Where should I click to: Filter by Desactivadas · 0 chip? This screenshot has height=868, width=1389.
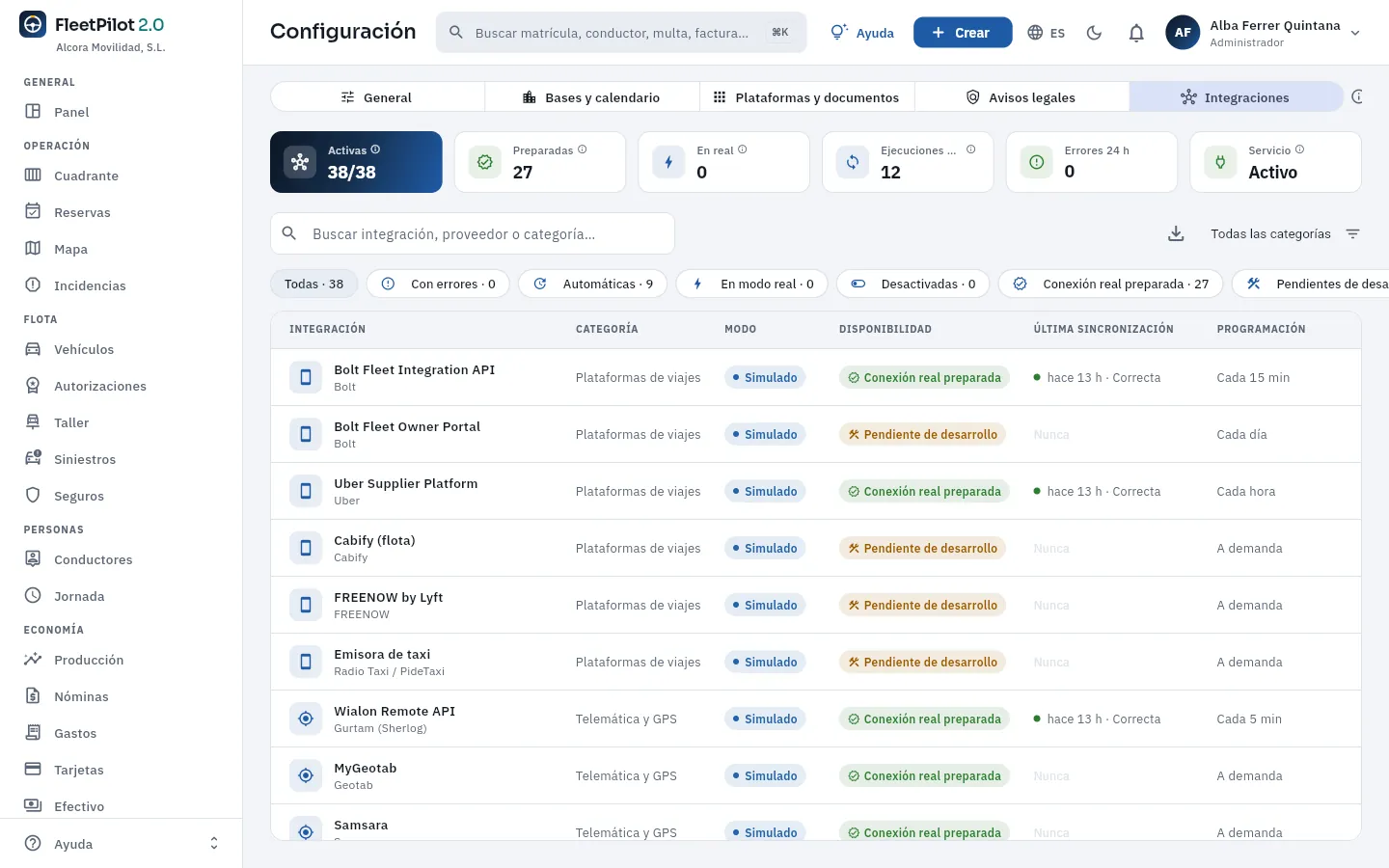pos(912,284)
